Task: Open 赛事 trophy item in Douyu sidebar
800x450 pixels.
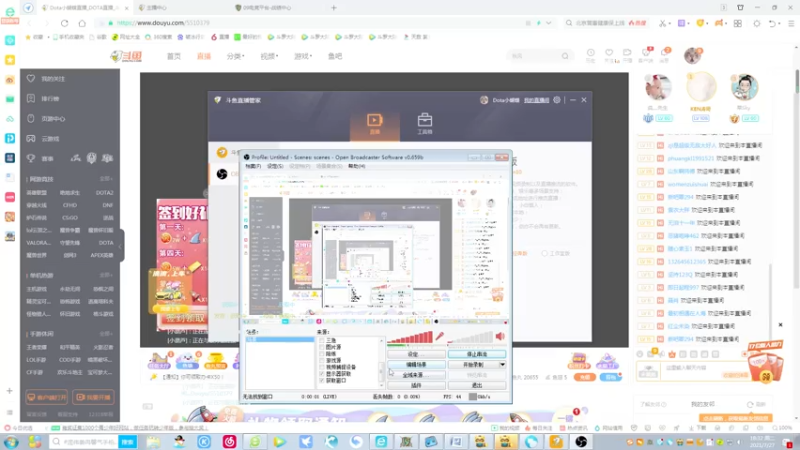Action: click(x=41, y=159)
